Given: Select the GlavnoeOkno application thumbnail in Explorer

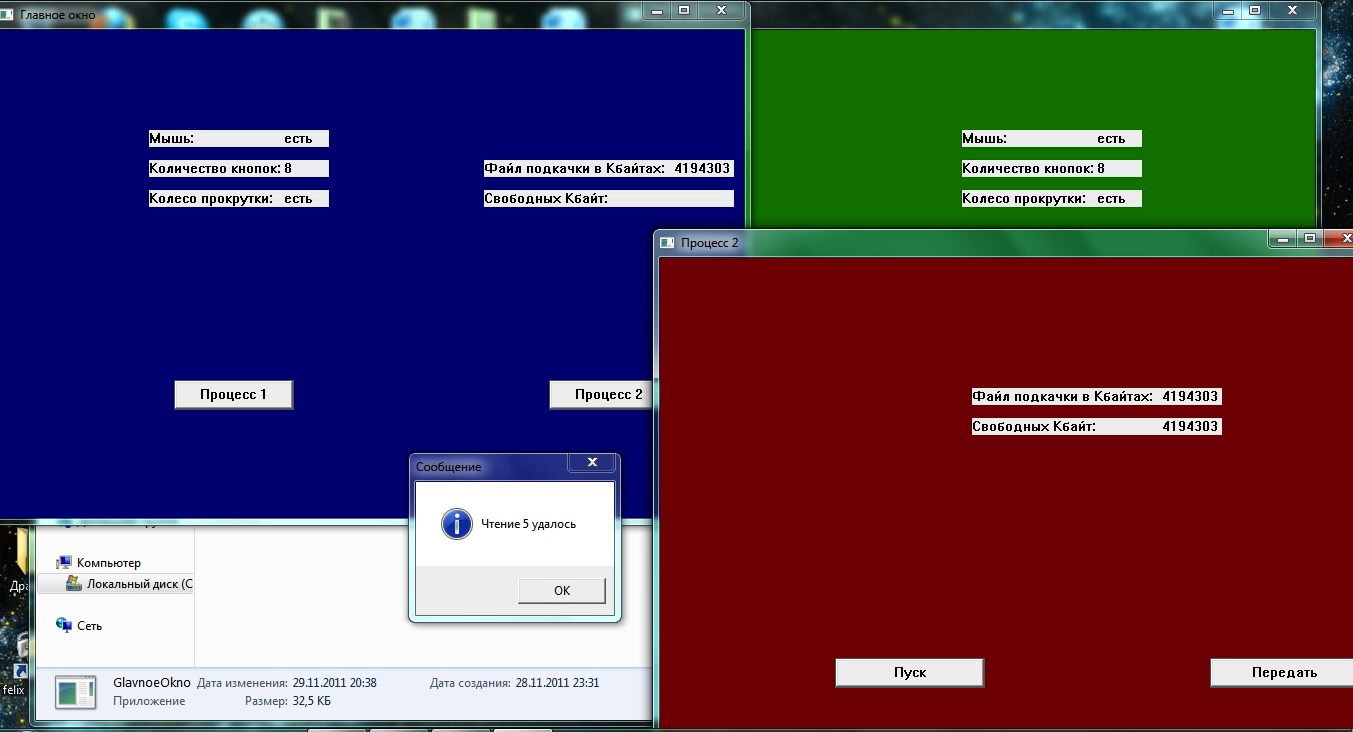Looking at the screenshot, I should point(76,692).
